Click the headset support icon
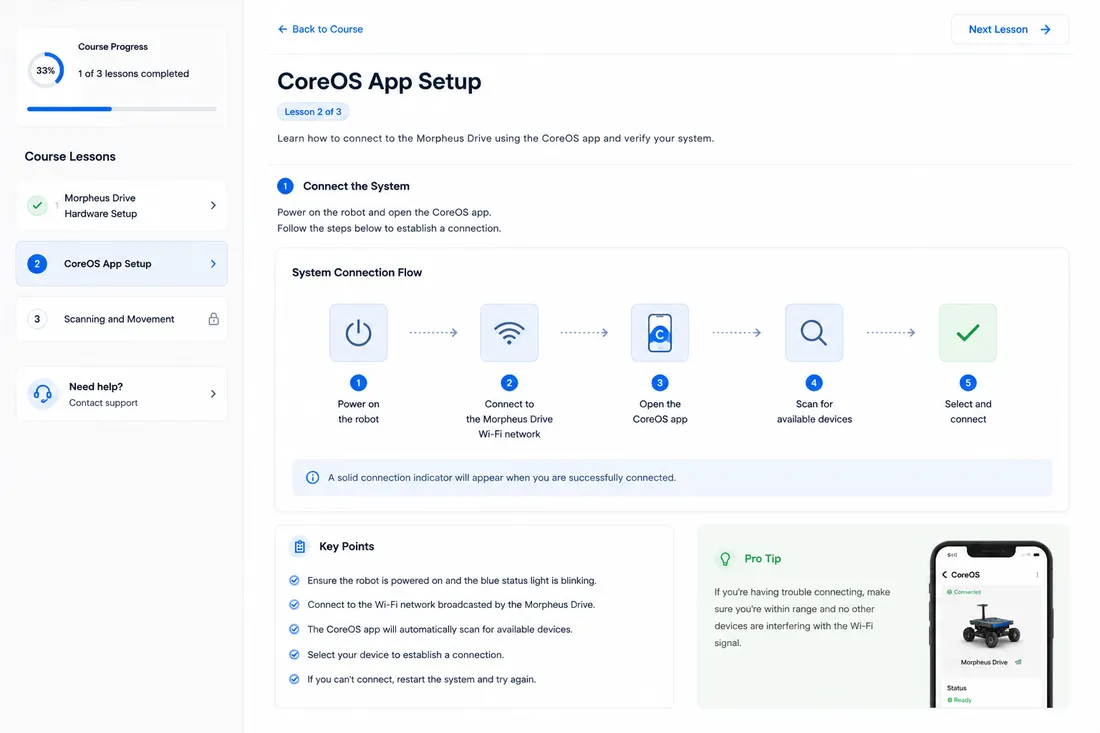 coord(43,394)
